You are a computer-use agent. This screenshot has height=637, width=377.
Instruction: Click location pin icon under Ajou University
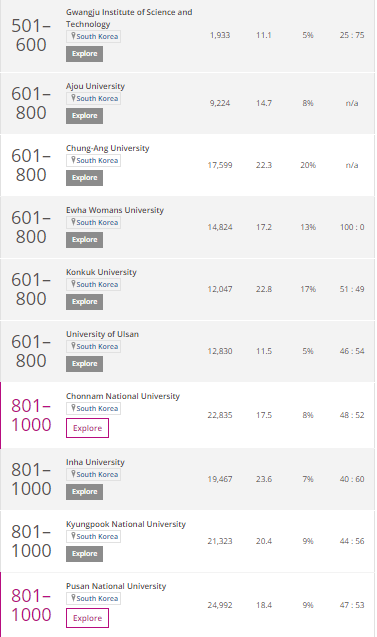click(73, 98)
